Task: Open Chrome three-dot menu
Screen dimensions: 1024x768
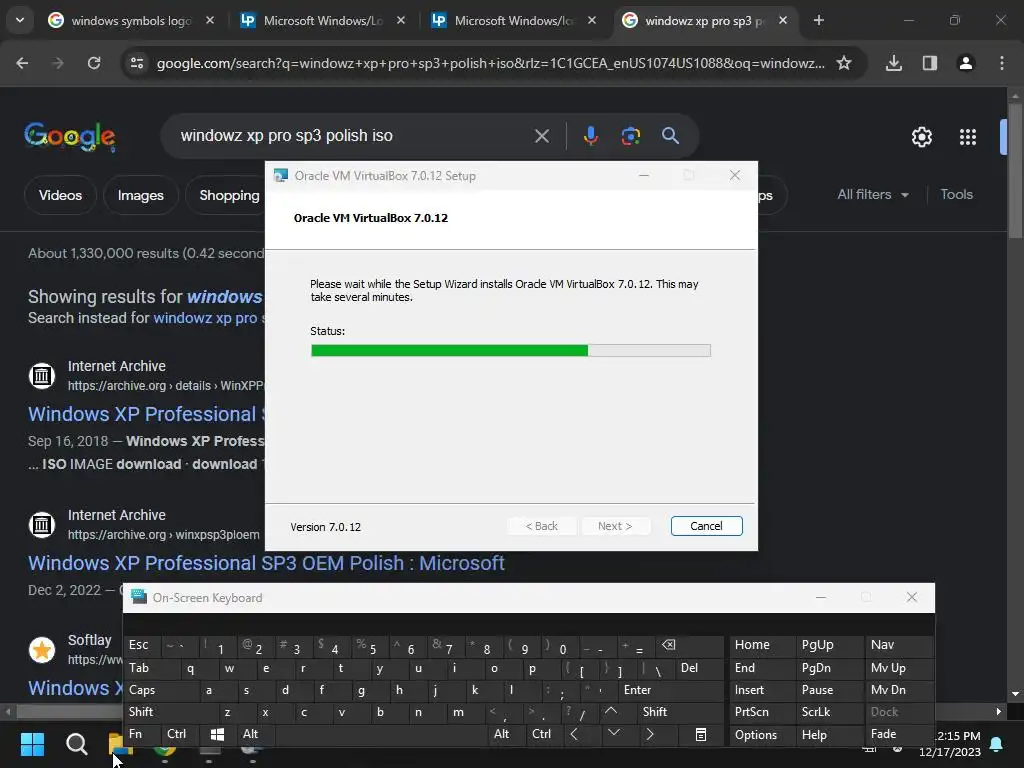Action: 1001,63
